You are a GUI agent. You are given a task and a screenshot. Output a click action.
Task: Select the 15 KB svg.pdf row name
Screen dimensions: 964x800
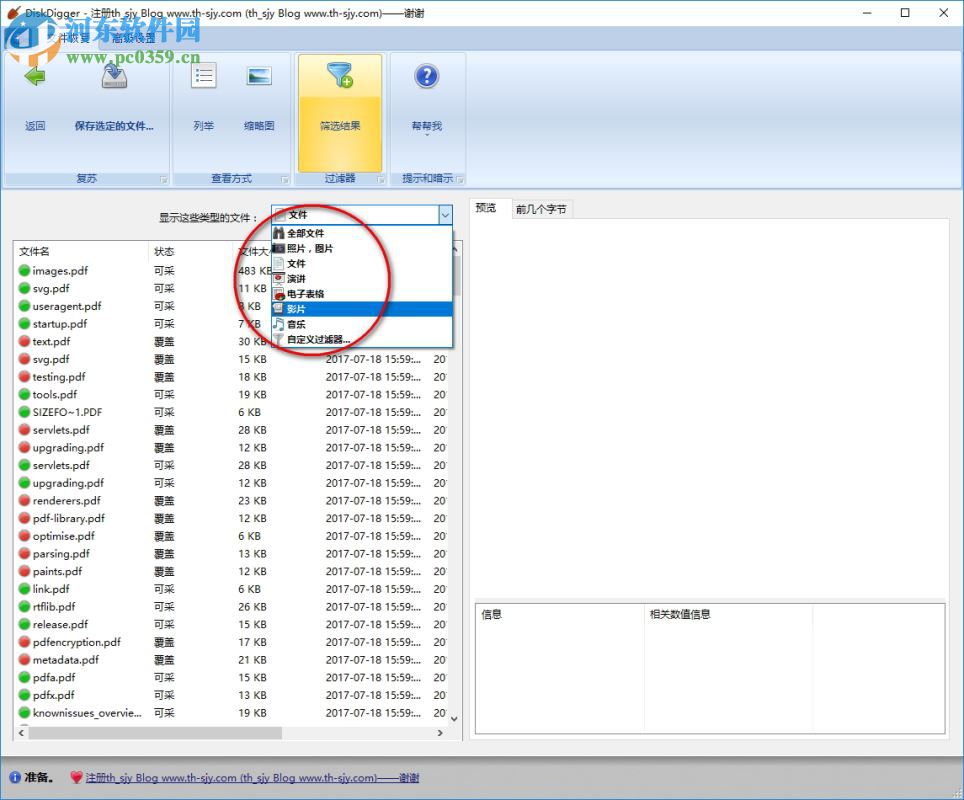(x=51, y=359)
